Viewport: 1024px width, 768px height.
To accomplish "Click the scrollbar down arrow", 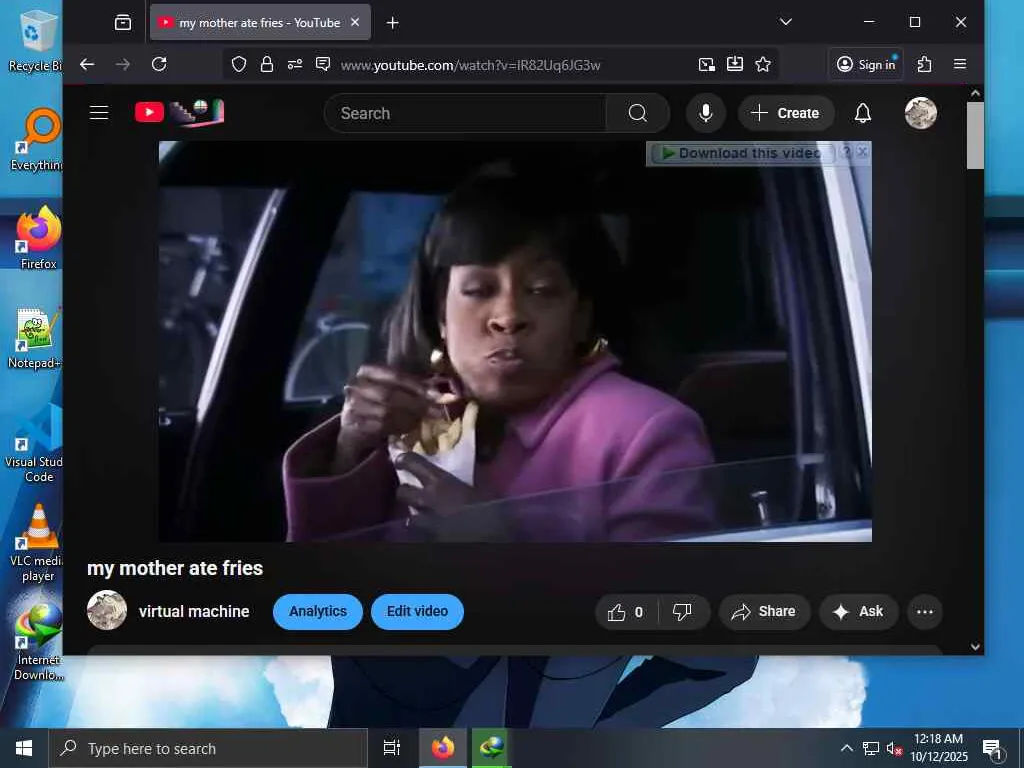I will (975, 647).
